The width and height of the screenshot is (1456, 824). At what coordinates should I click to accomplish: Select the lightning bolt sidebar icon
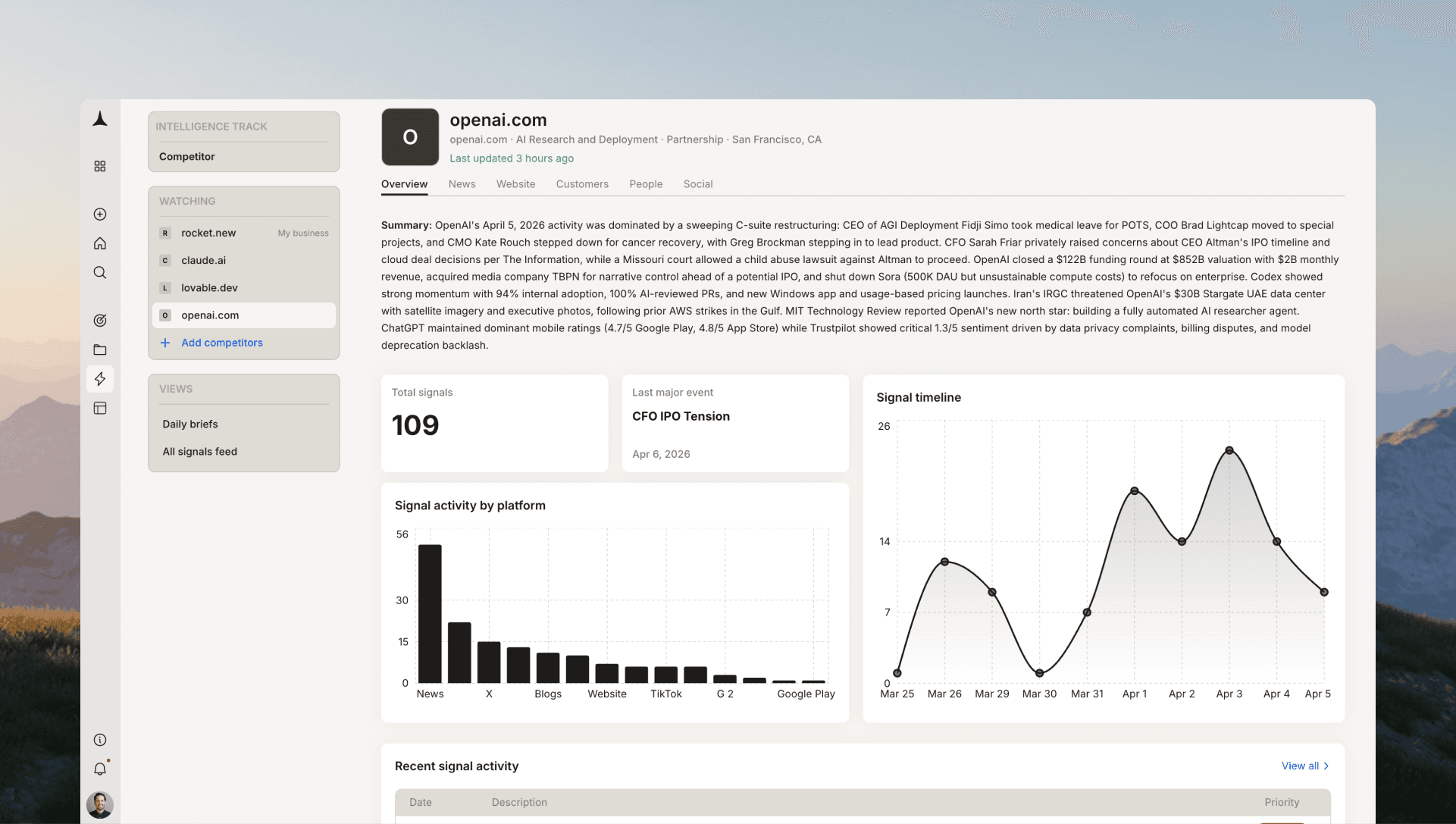tap(100, 379)
